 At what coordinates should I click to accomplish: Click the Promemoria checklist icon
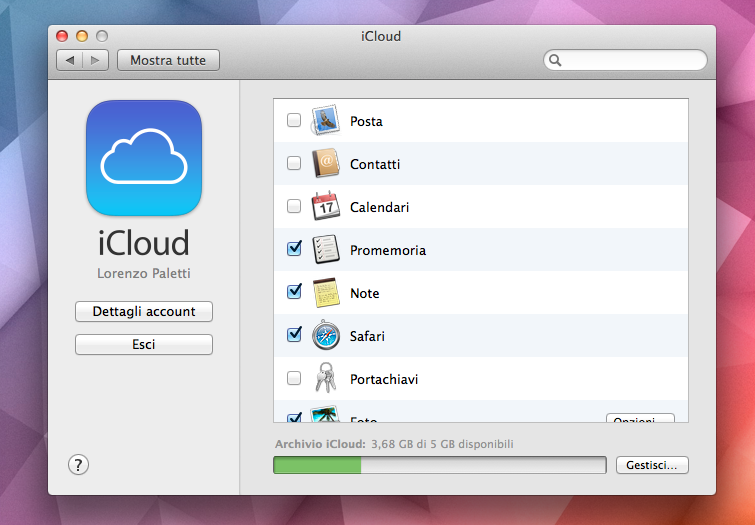[326, 249]
